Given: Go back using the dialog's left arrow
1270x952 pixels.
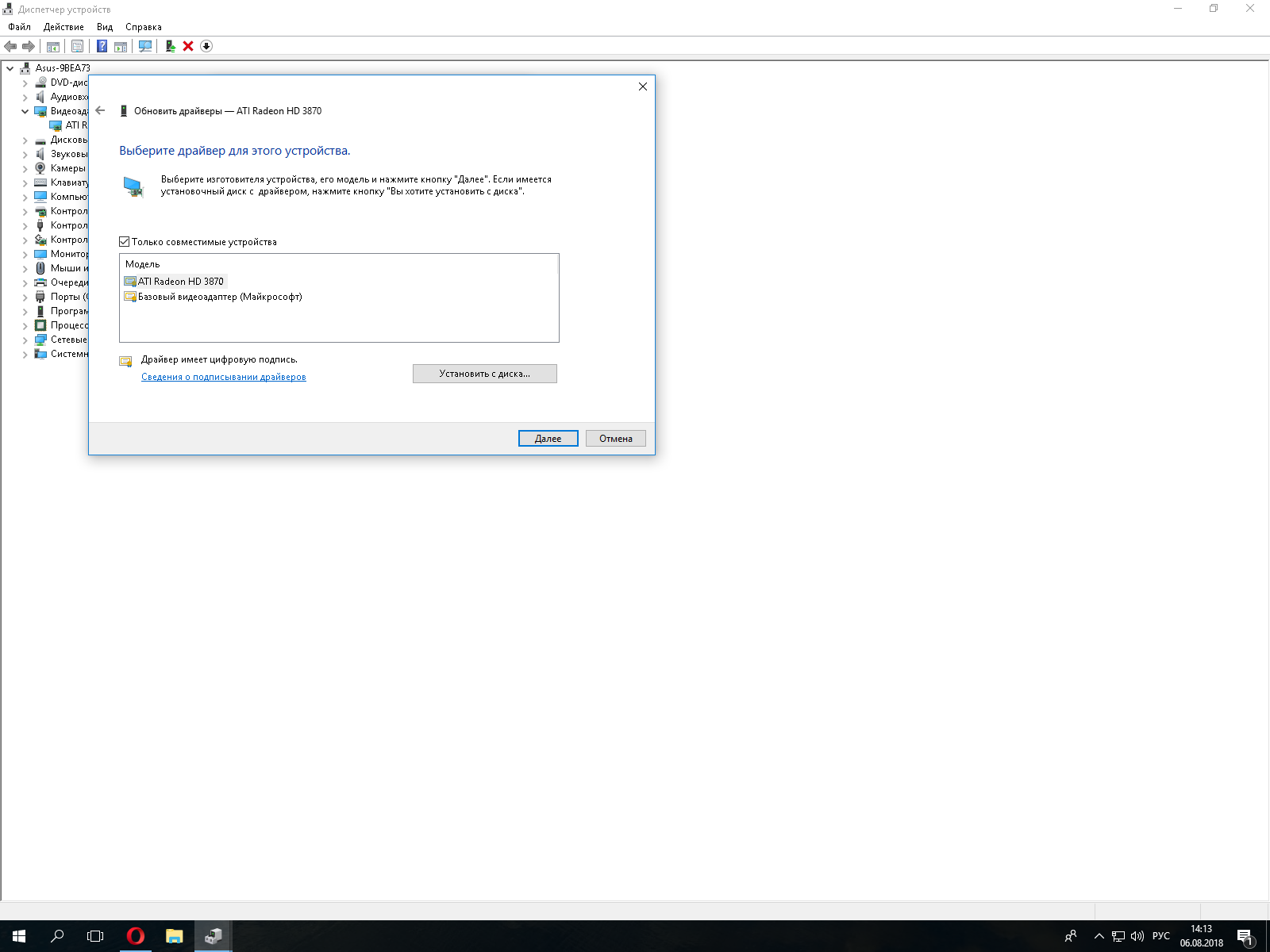Looking at the screenshot, I should [x=100, y=111].
